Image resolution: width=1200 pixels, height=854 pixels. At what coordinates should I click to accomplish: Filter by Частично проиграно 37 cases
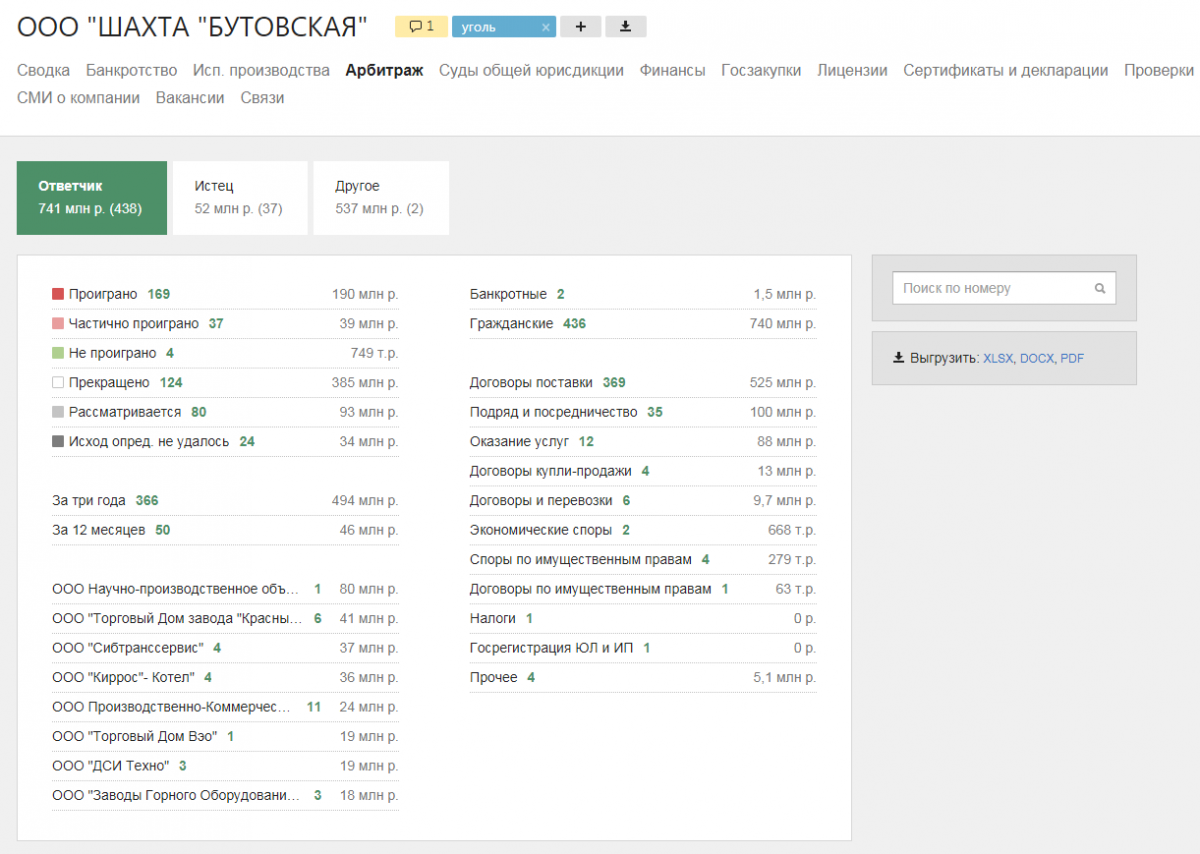(x=225, y=324)
